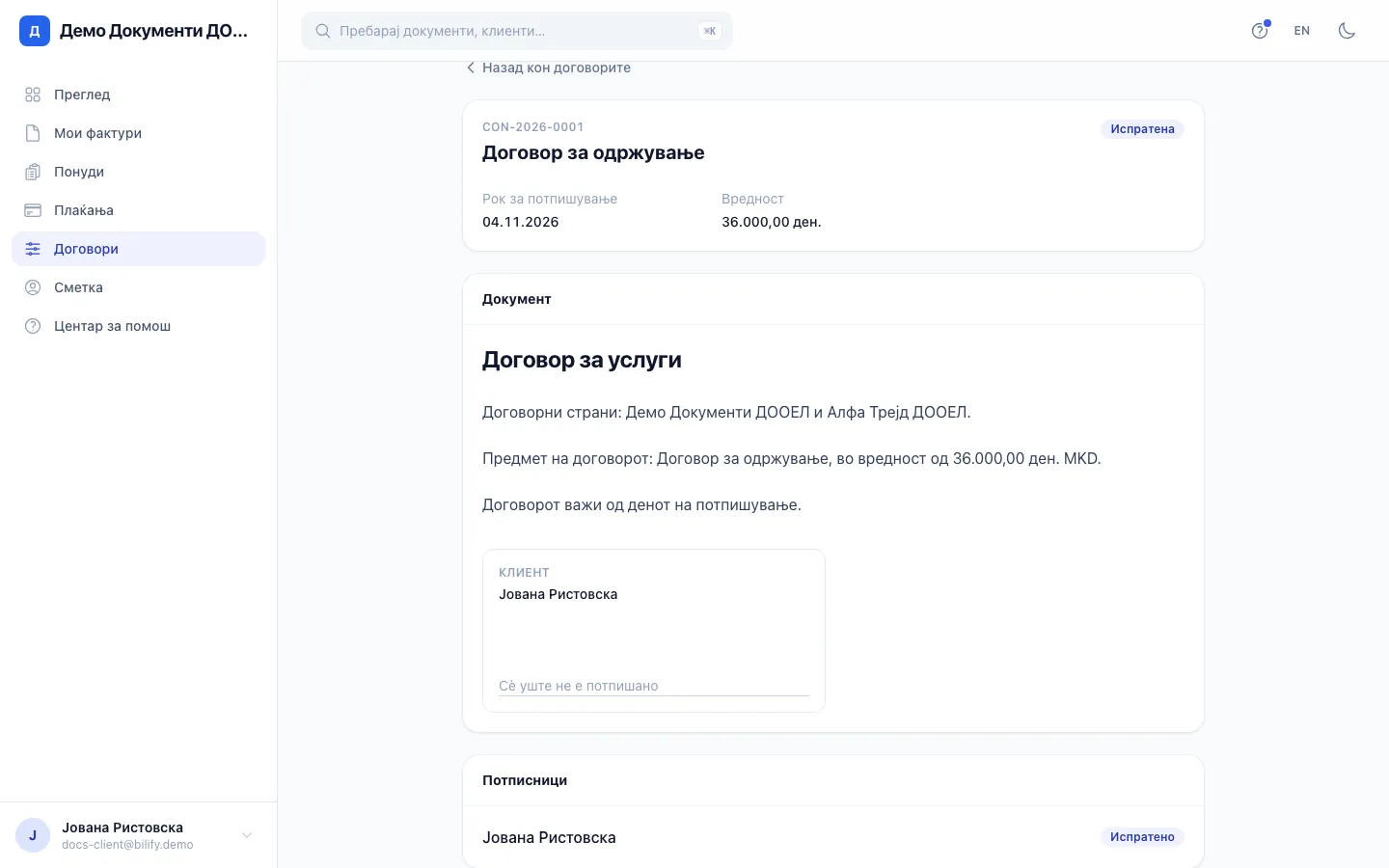
Task: Click the Понуди clipboard icon
Action: [x=33, y=172]
